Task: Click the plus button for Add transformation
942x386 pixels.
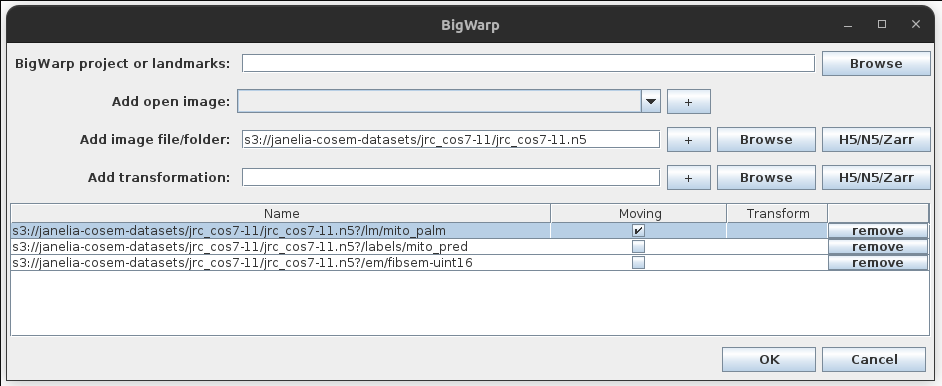Action: tap(688, 178)
